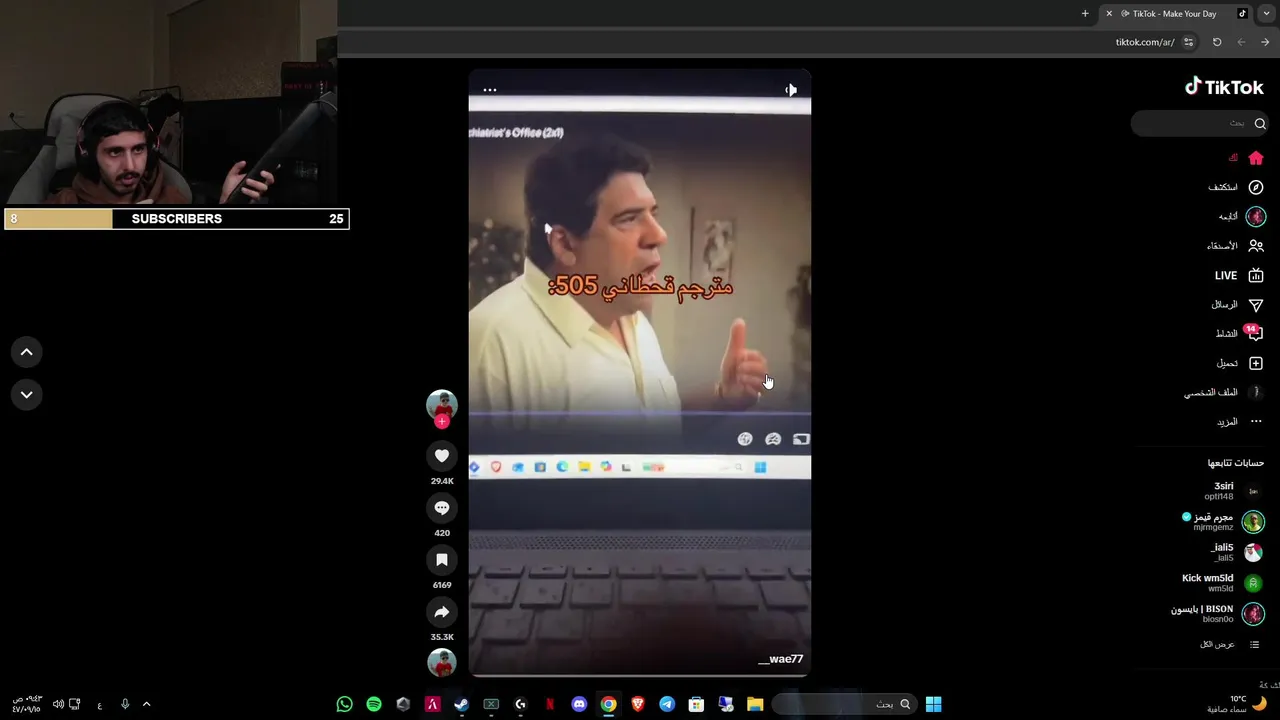The height and width of the screenshot is (720, 1280).
Task: Close the TikTok browser tab
Action: [x=1108, y=14]
